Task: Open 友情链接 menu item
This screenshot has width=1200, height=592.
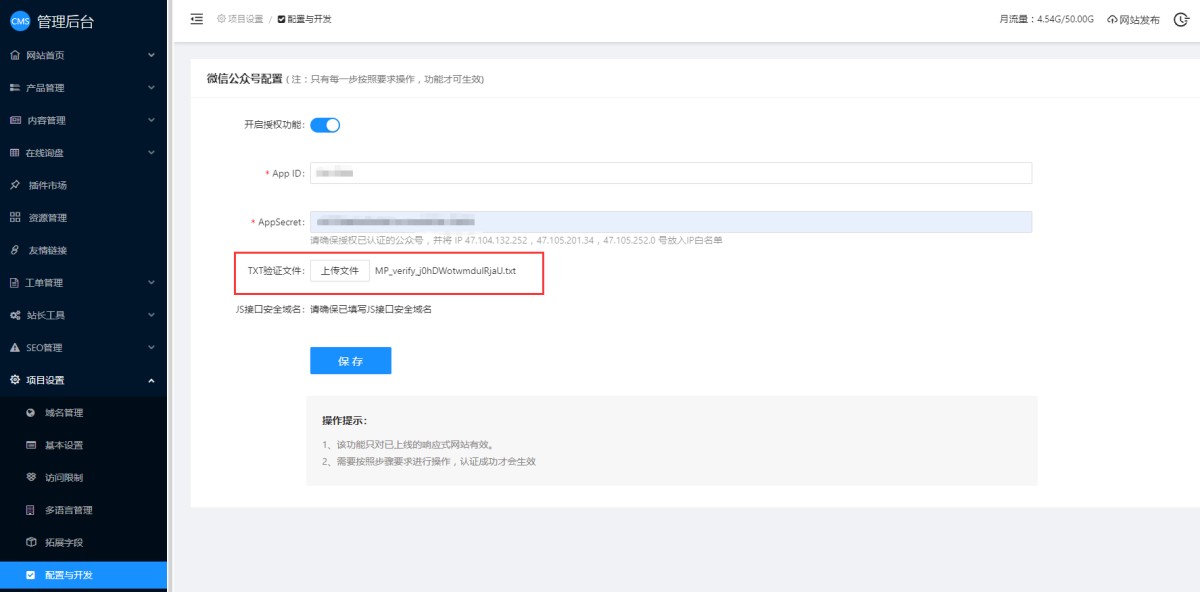Action: coord(83,250)
